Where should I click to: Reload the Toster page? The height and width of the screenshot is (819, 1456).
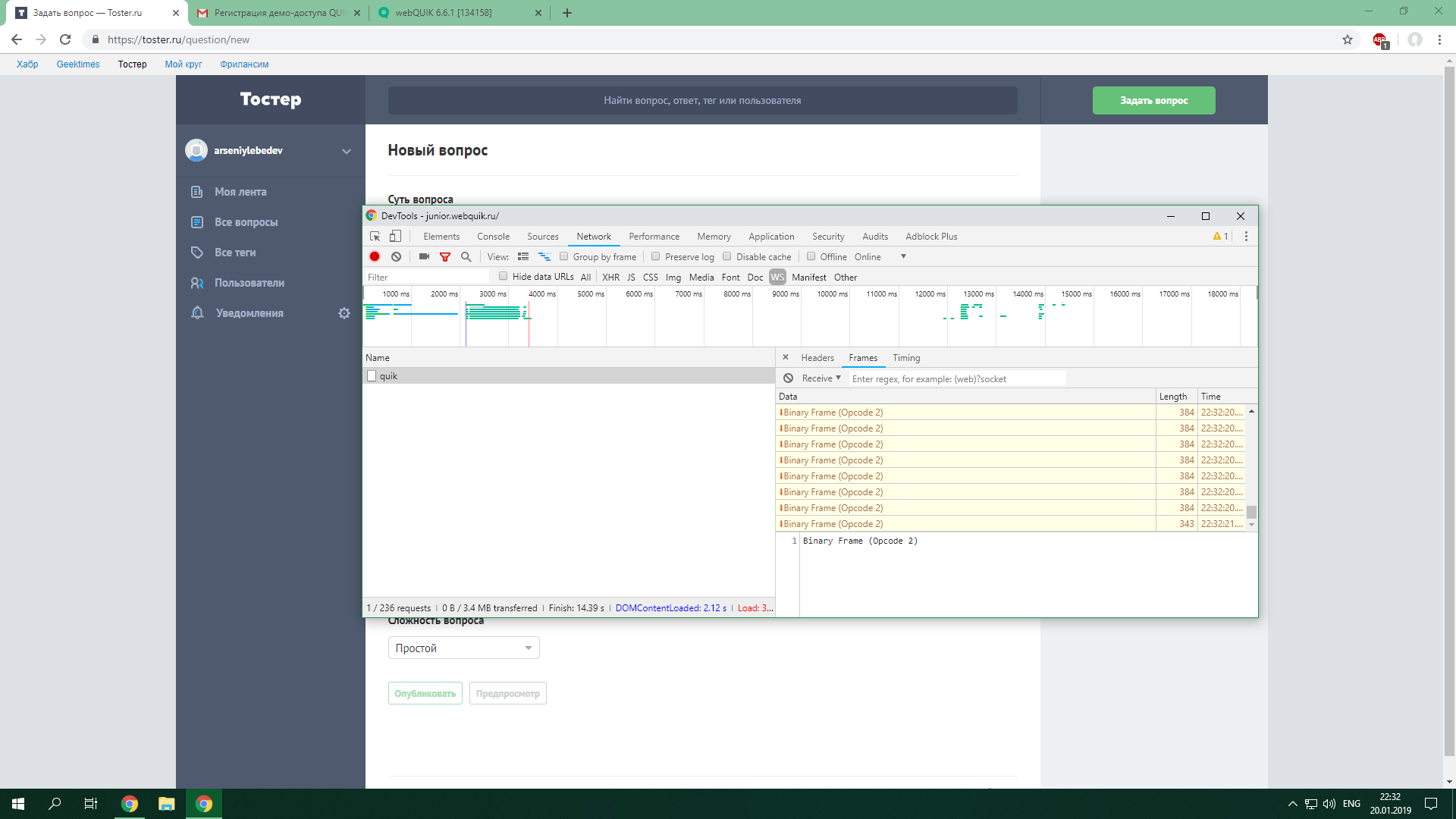[65, 39]
